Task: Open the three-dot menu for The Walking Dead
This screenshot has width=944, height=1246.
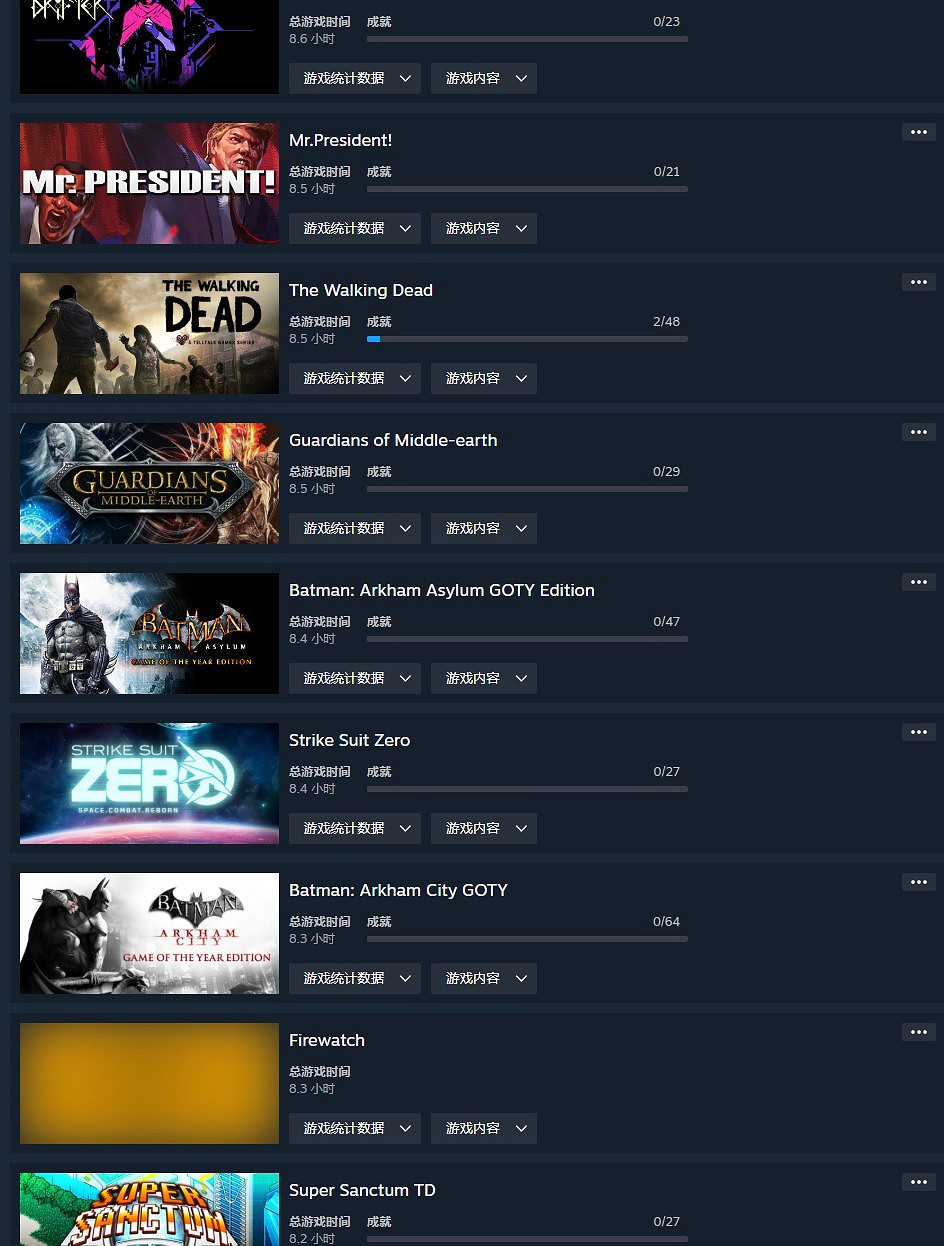Action: (918, 282)
